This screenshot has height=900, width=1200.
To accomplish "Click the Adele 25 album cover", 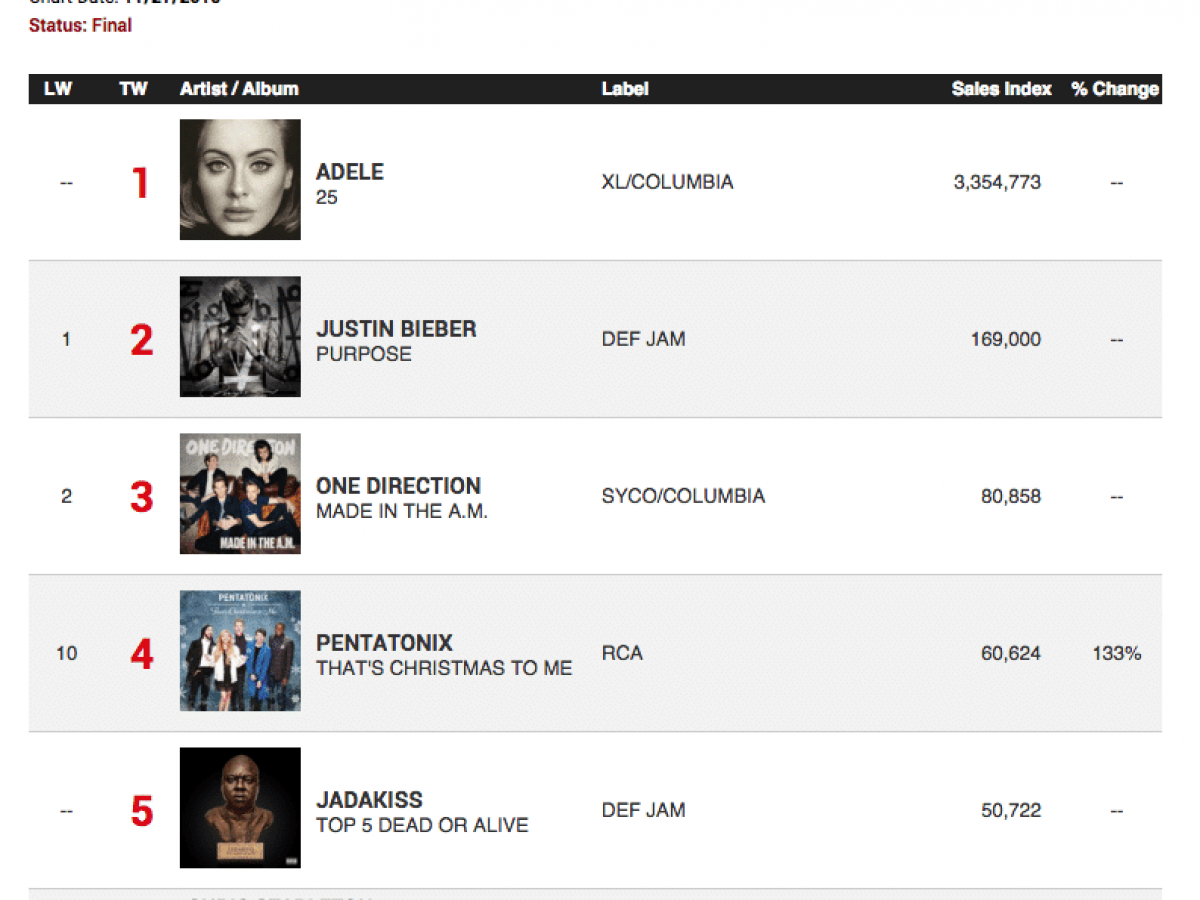I will (240, 180).
